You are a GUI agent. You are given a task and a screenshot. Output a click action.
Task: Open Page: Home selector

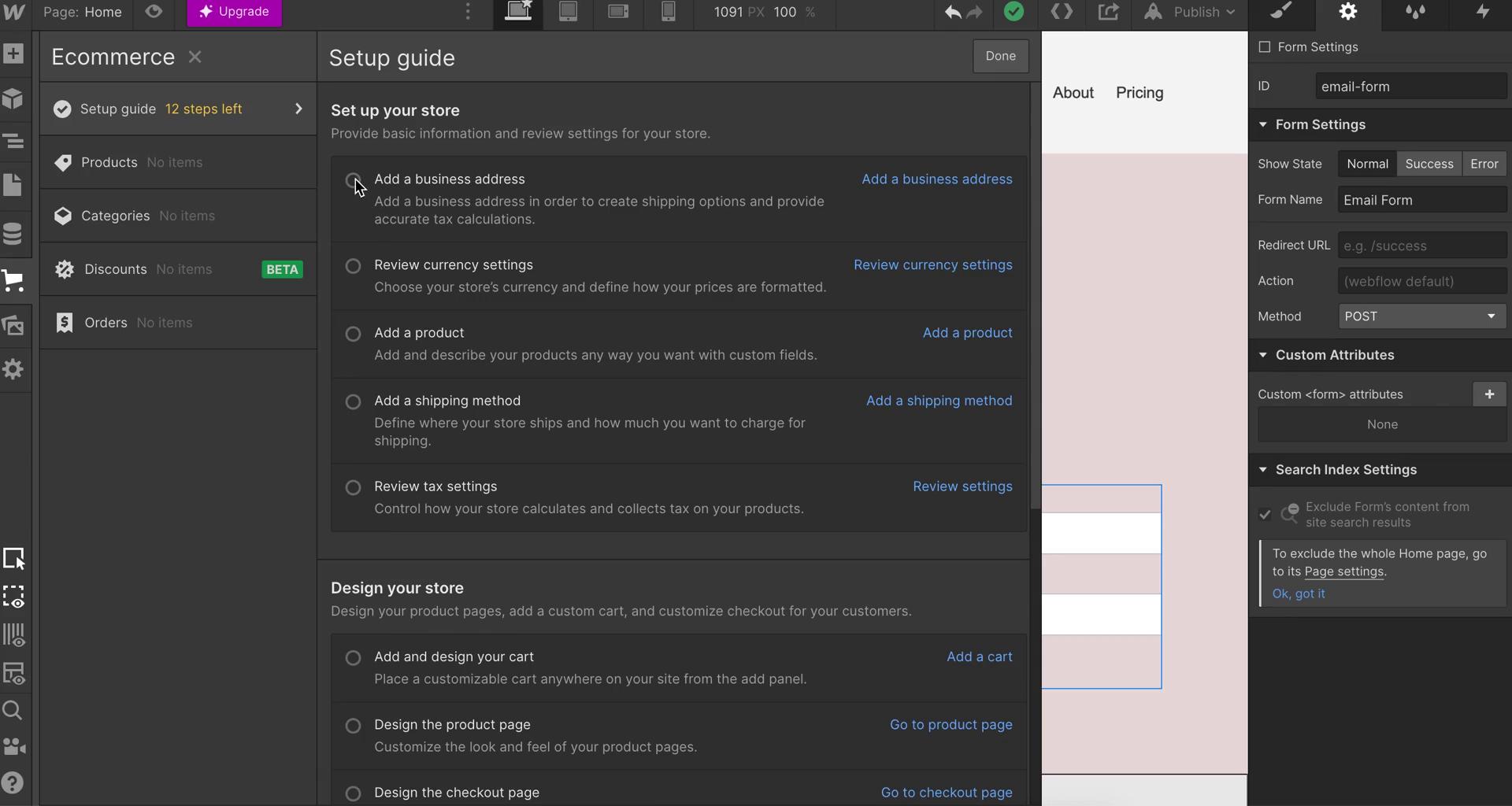click(82, 12)
